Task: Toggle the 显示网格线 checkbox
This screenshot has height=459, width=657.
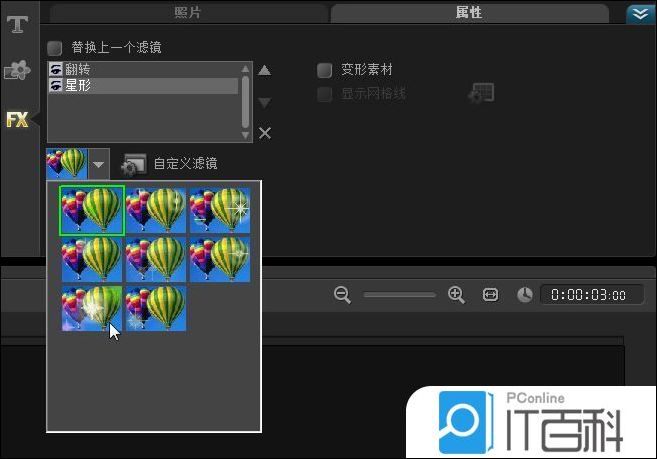Action: pos(324,94)
